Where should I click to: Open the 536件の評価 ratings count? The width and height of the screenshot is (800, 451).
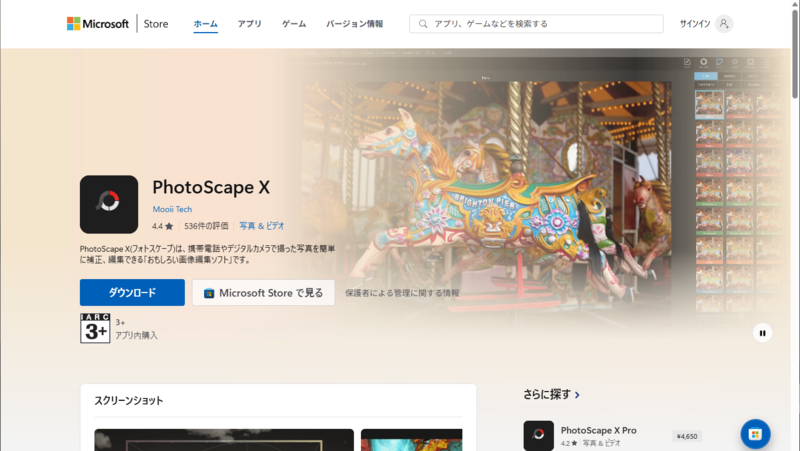206,226
